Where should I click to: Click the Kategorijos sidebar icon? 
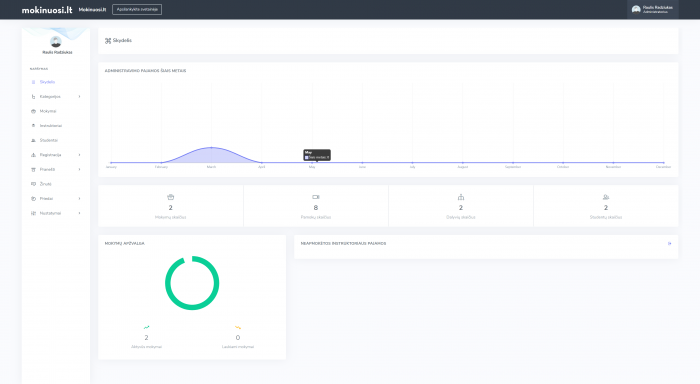click(x=33, y=96)
